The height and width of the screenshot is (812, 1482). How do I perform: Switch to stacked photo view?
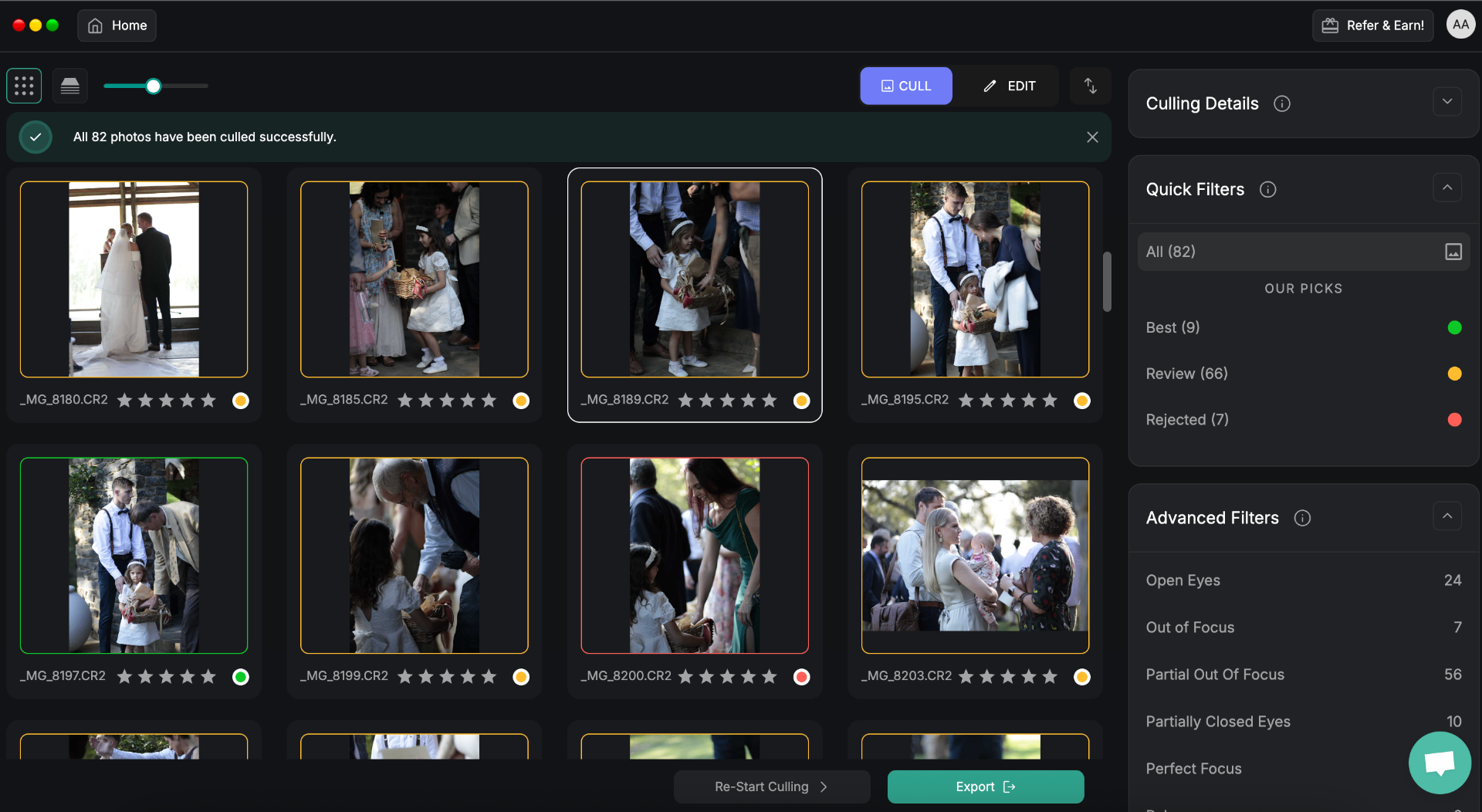point(69,86)
